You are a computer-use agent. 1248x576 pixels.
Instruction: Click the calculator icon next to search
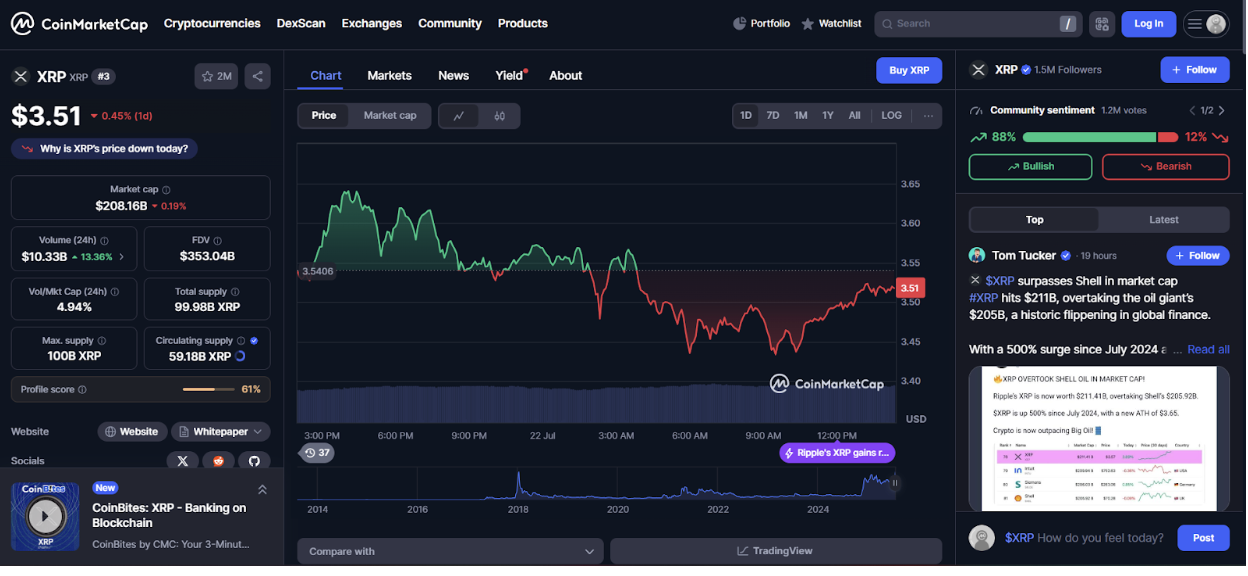pyautogui.click(x=1101, y=24)
